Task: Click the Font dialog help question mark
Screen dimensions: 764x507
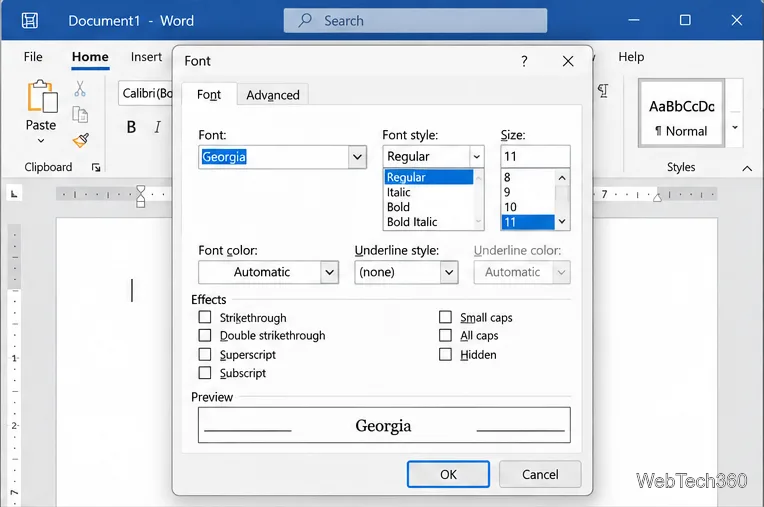Action: [x=524, y=61]
